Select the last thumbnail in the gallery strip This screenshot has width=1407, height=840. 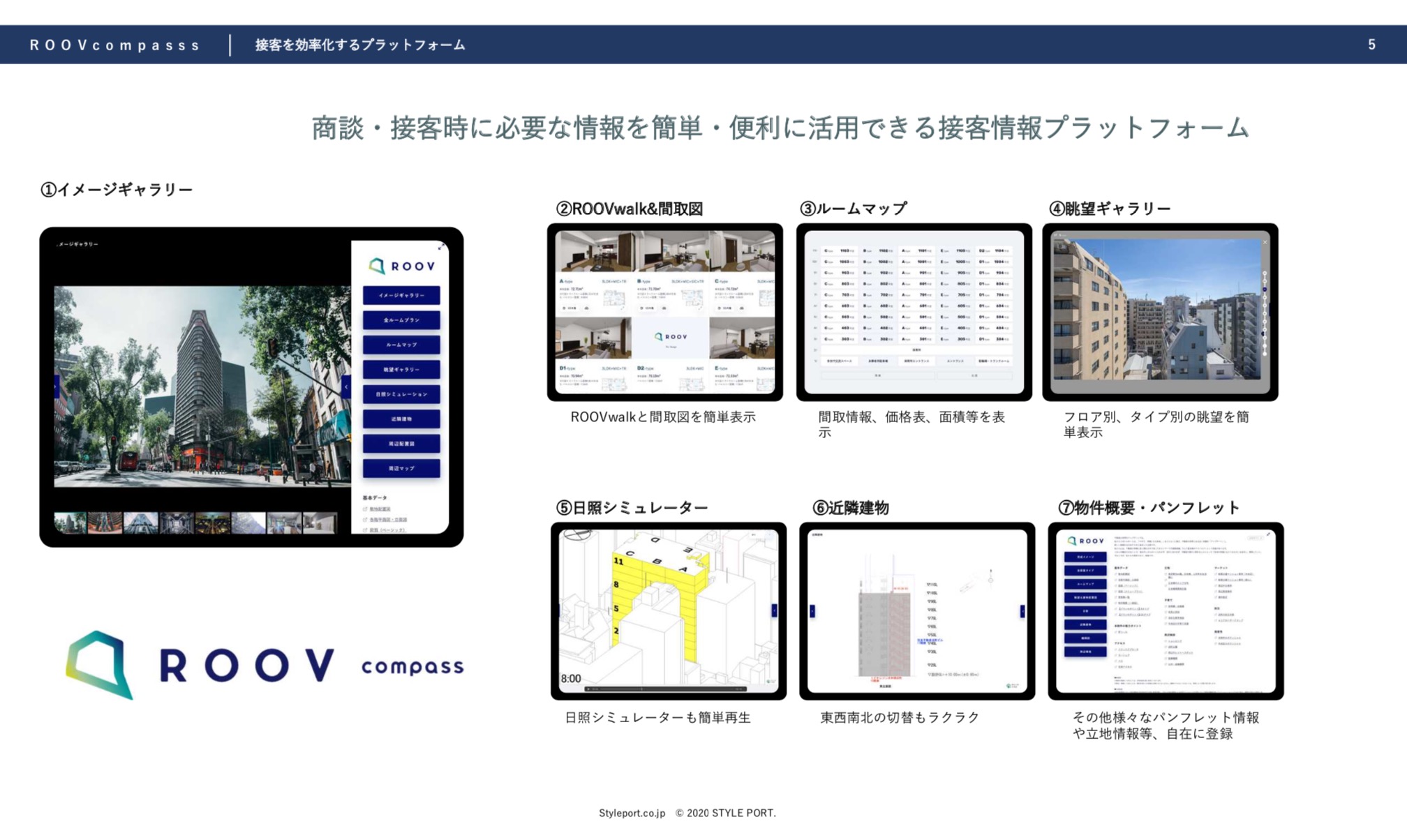pos(320,523)
